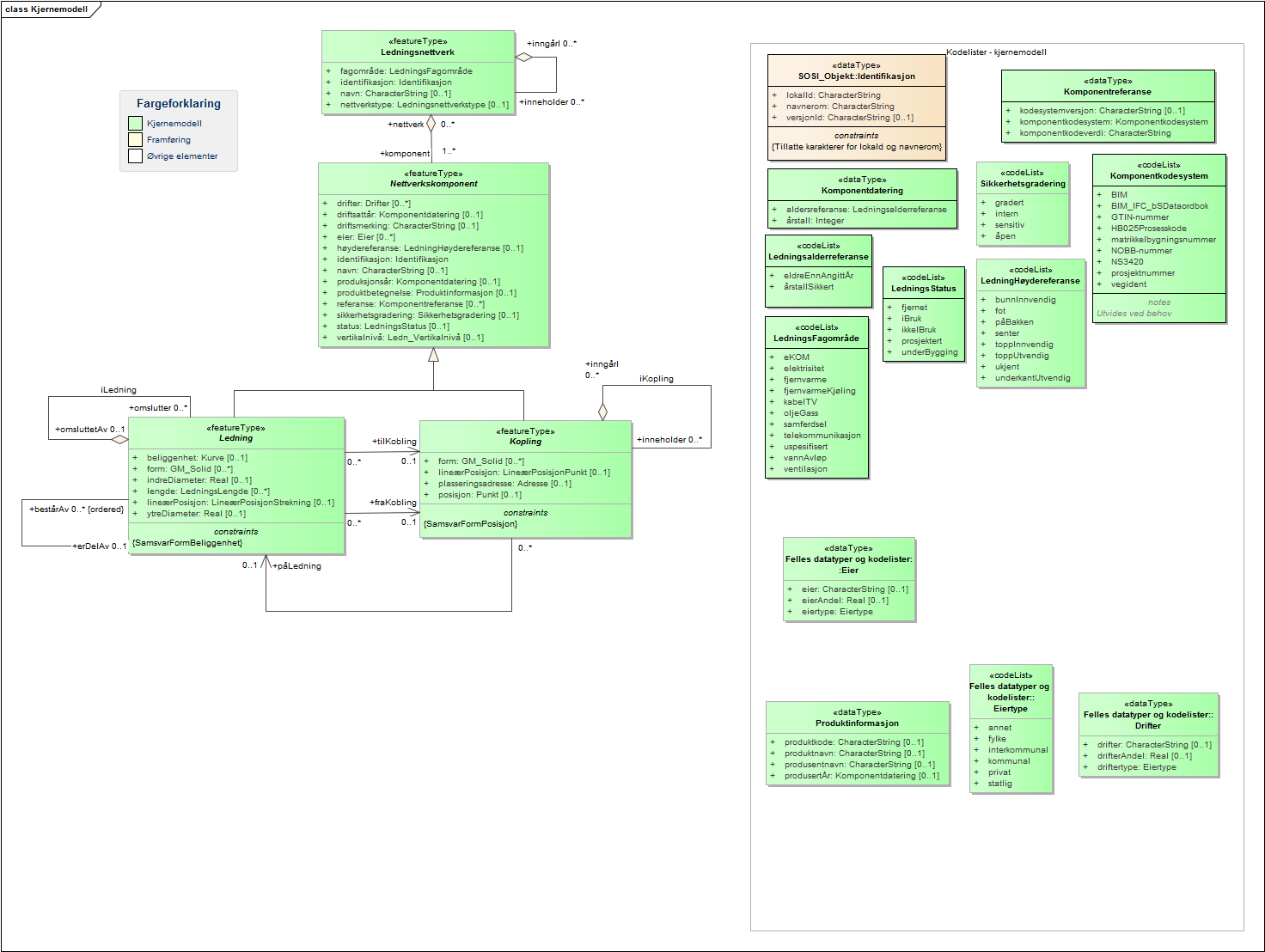Select the Nettverkskomponent featureType class header
This screenshot has width=1265, height=952.
click(434, 178)
